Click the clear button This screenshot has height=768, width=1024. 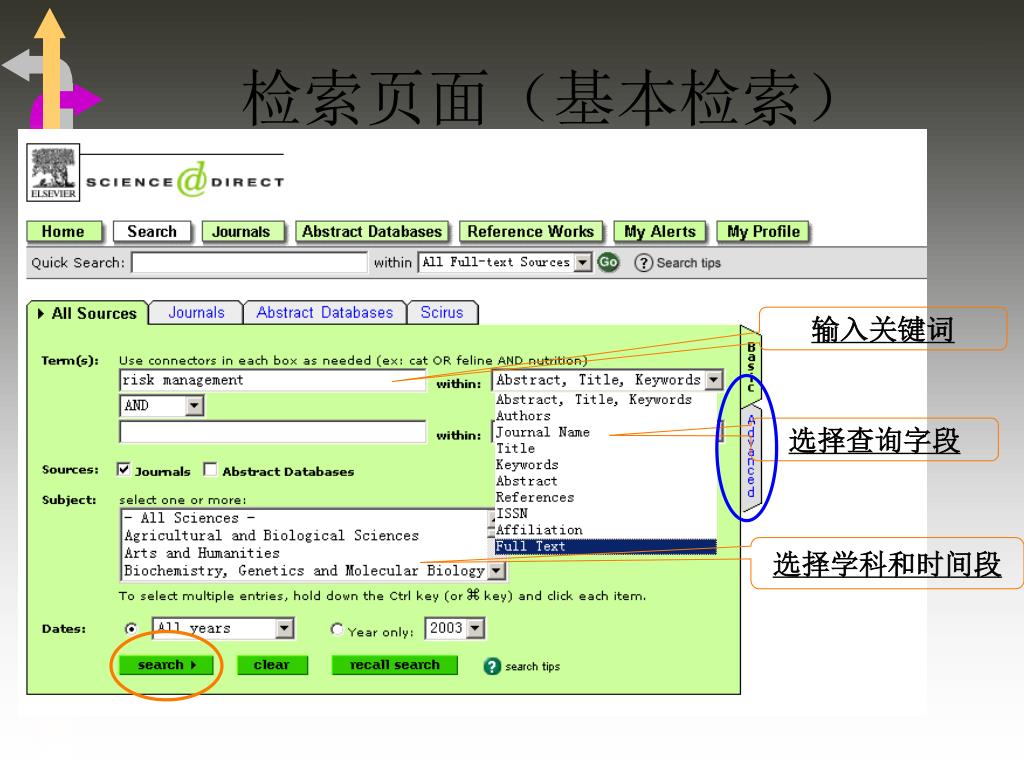coord(272,665)
